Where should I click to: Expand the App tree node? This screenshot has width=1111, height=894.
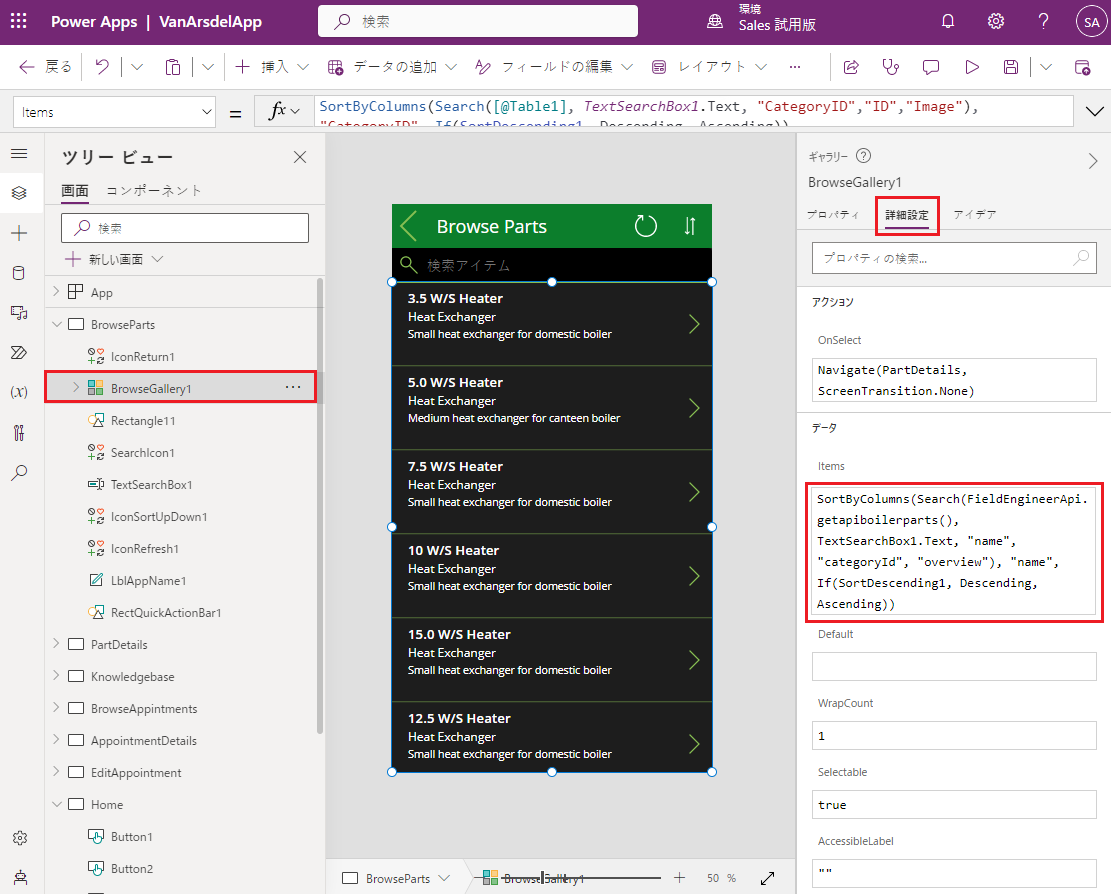(57, 292)
